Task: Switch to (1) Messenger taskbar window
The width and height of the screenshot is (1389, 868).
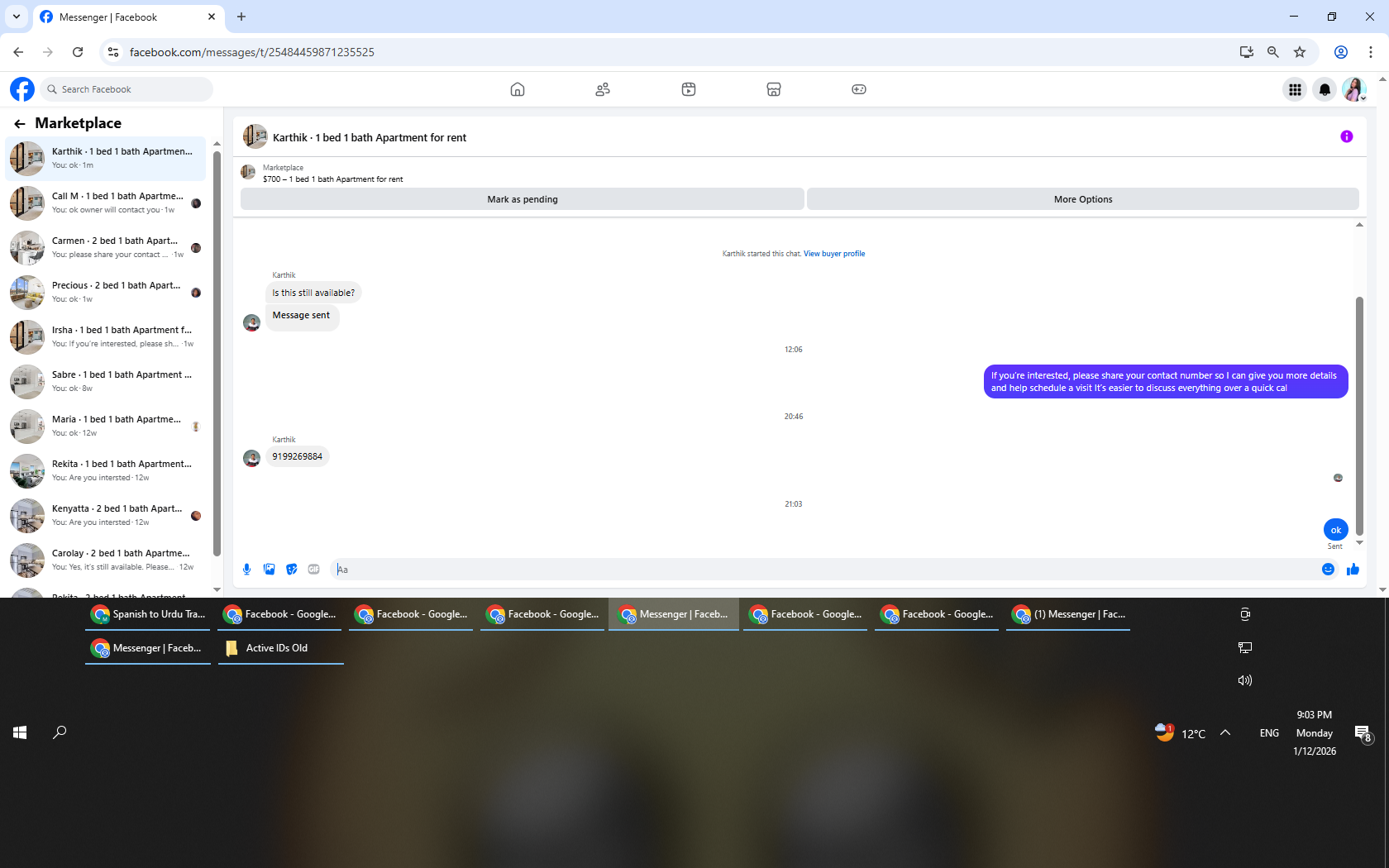Action: 1068,614
